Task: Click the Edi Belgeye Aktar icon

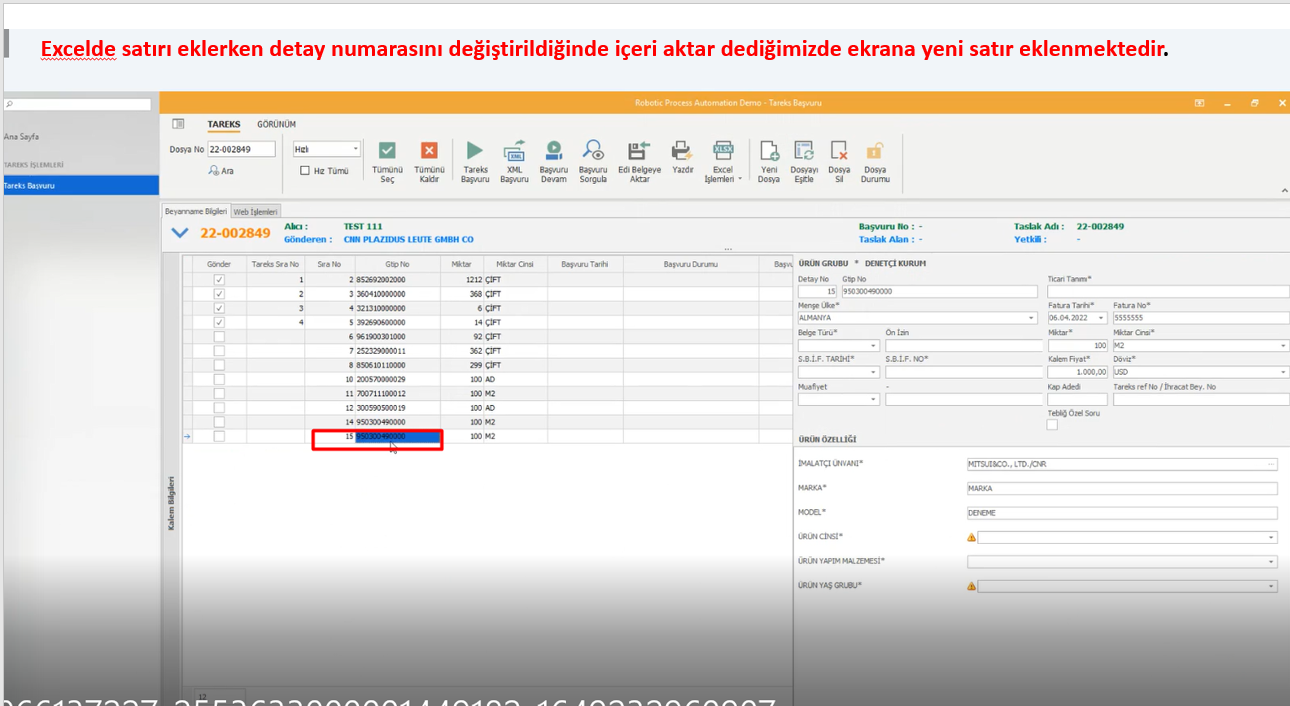Action: [639, 151]
